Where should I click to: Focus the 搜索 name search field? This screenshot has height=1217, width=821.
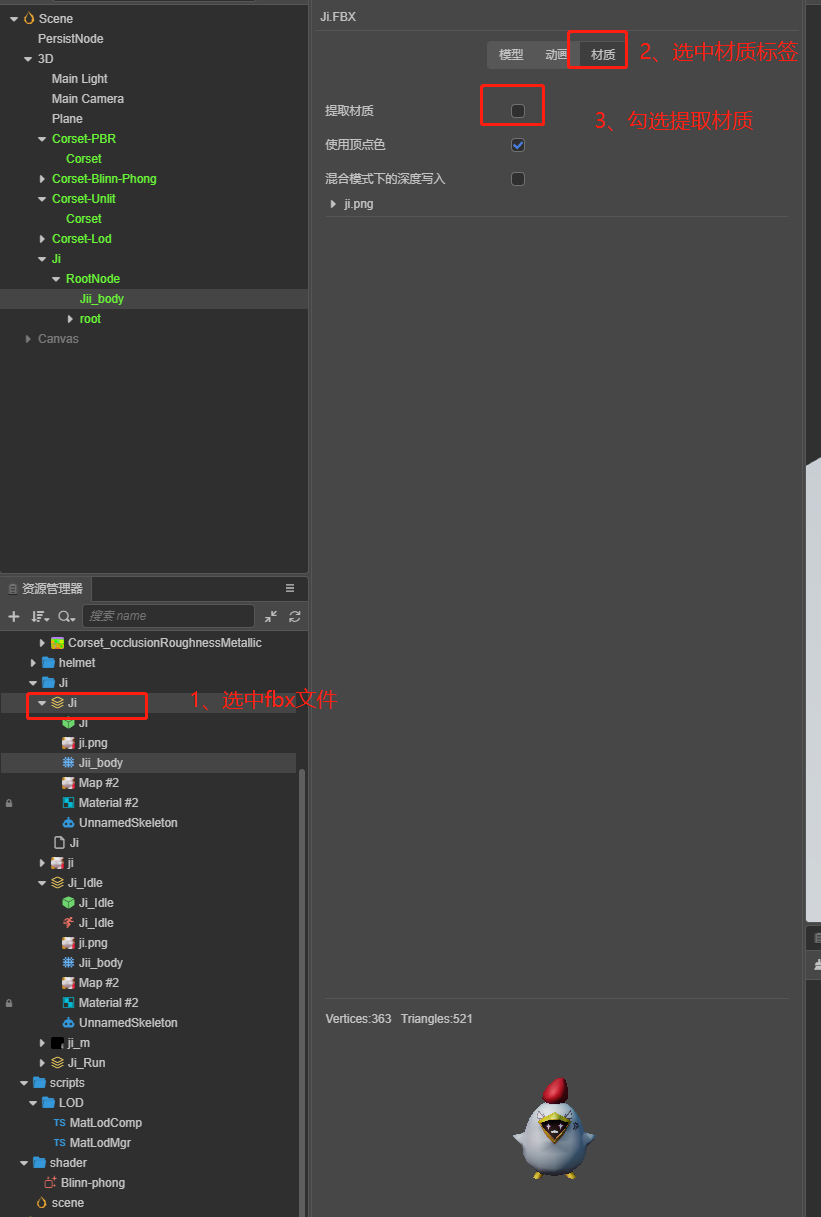[x=168, y=616]
